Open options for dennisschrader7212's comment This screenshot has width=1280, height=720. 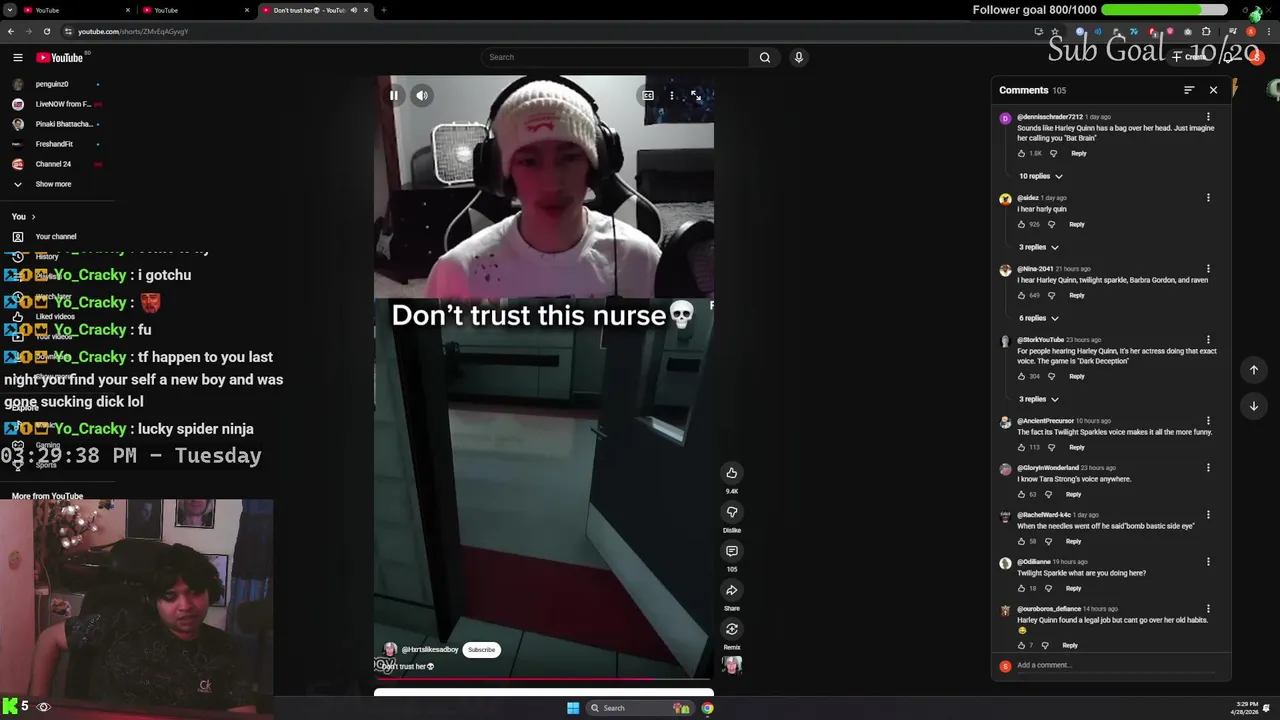tap(1208, 117)
